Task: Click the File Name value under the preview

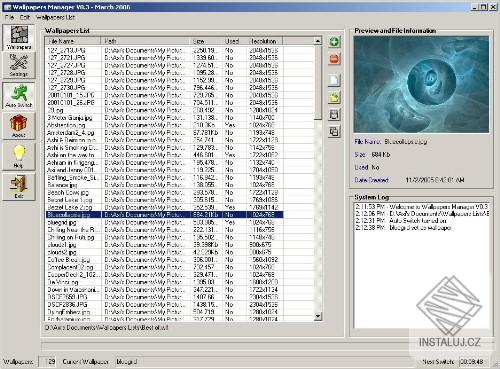Action: [x=406, y=142]
